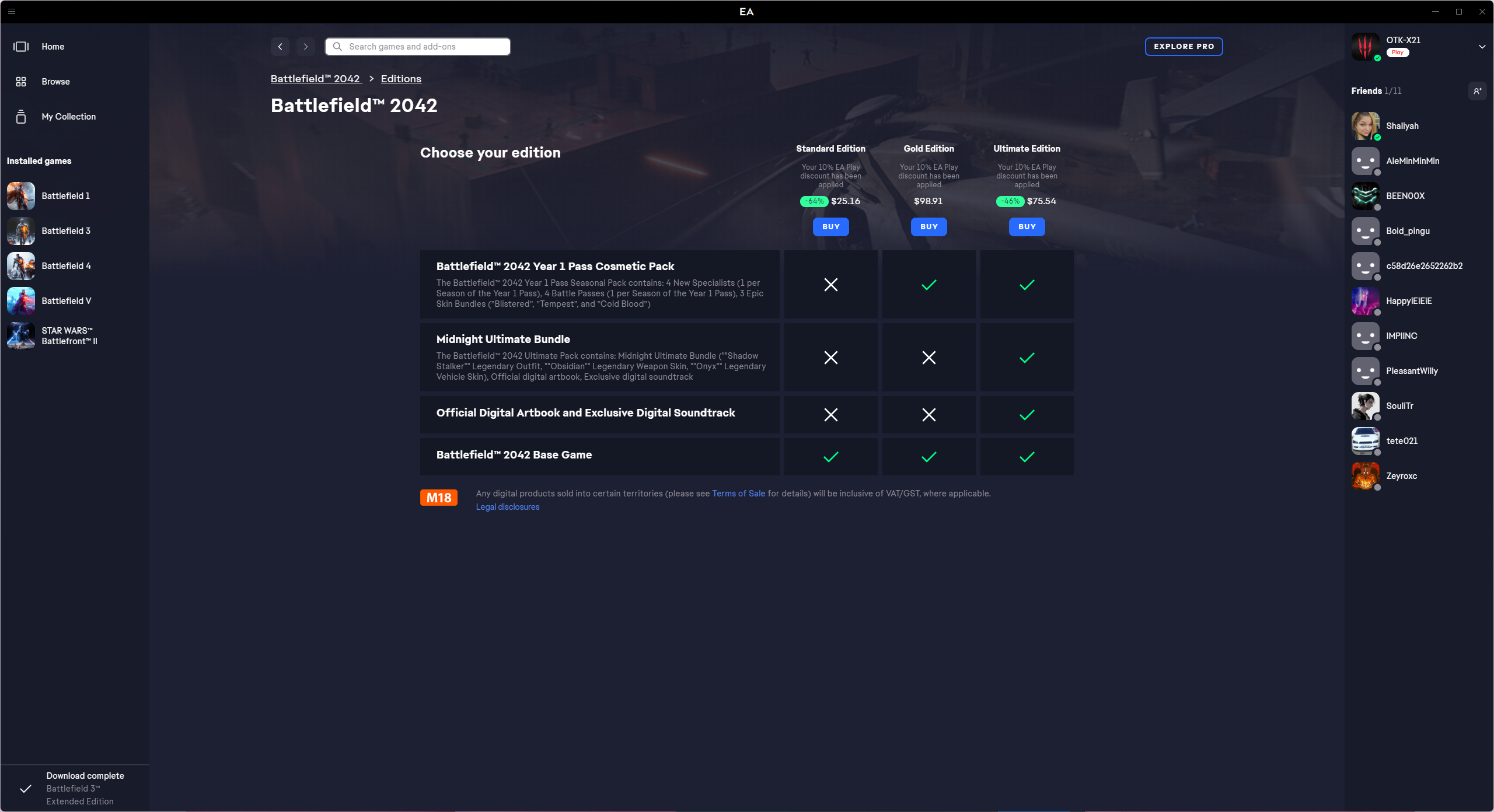
Task: Open the Legal disclosures link
Action: tap(508, 507)
